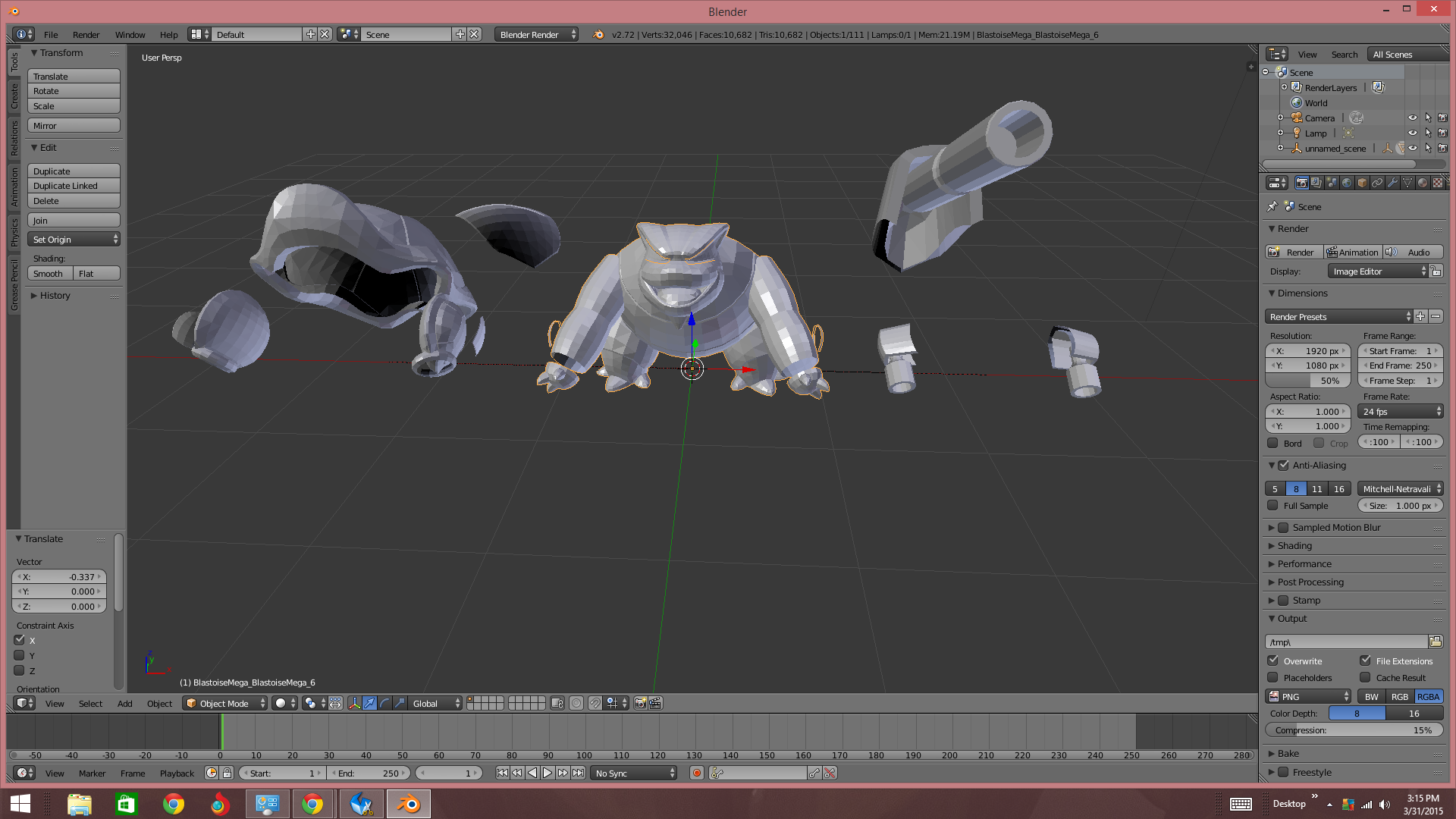
Task: Open the Texture properties tab checker icon
Action: (x=1438, y=183)
